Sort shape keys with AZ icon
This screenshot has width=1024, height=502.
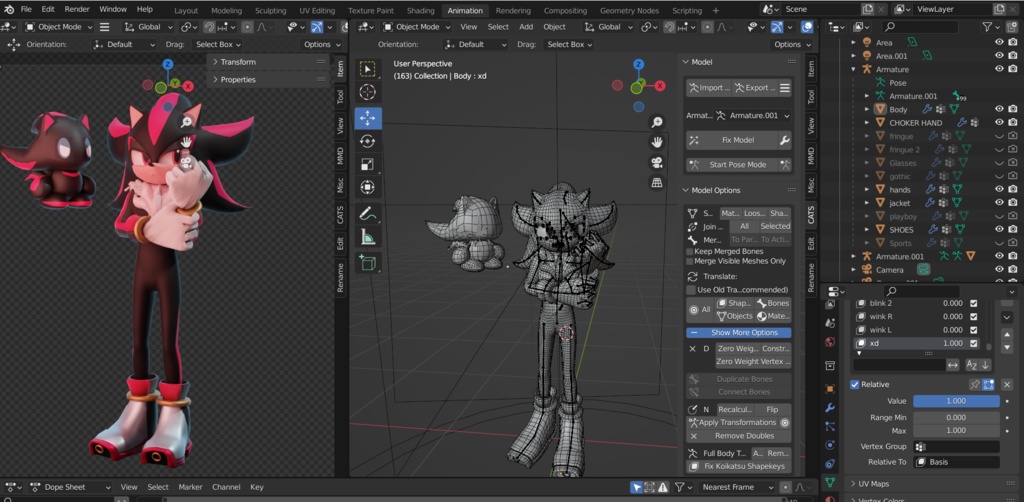coord(971,365)
